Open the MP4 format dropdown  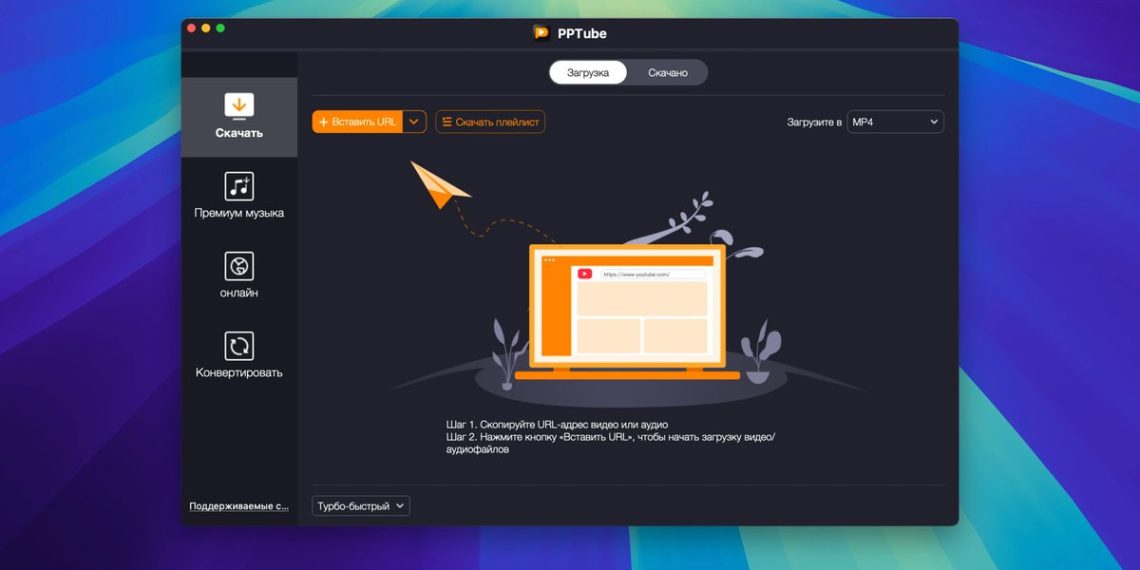click(895, 122)
